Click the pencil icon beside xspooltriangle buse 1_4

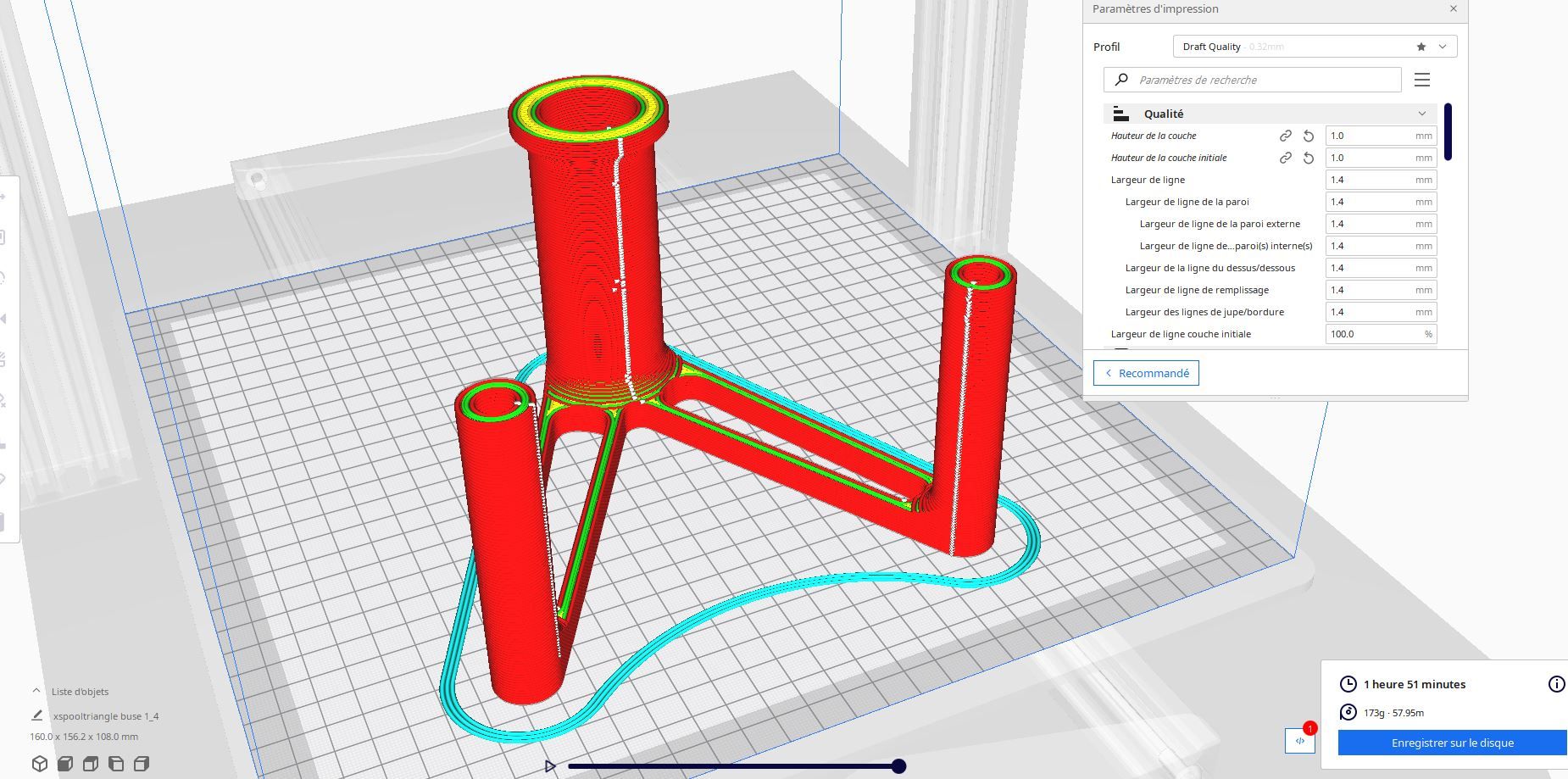(37, 715)
